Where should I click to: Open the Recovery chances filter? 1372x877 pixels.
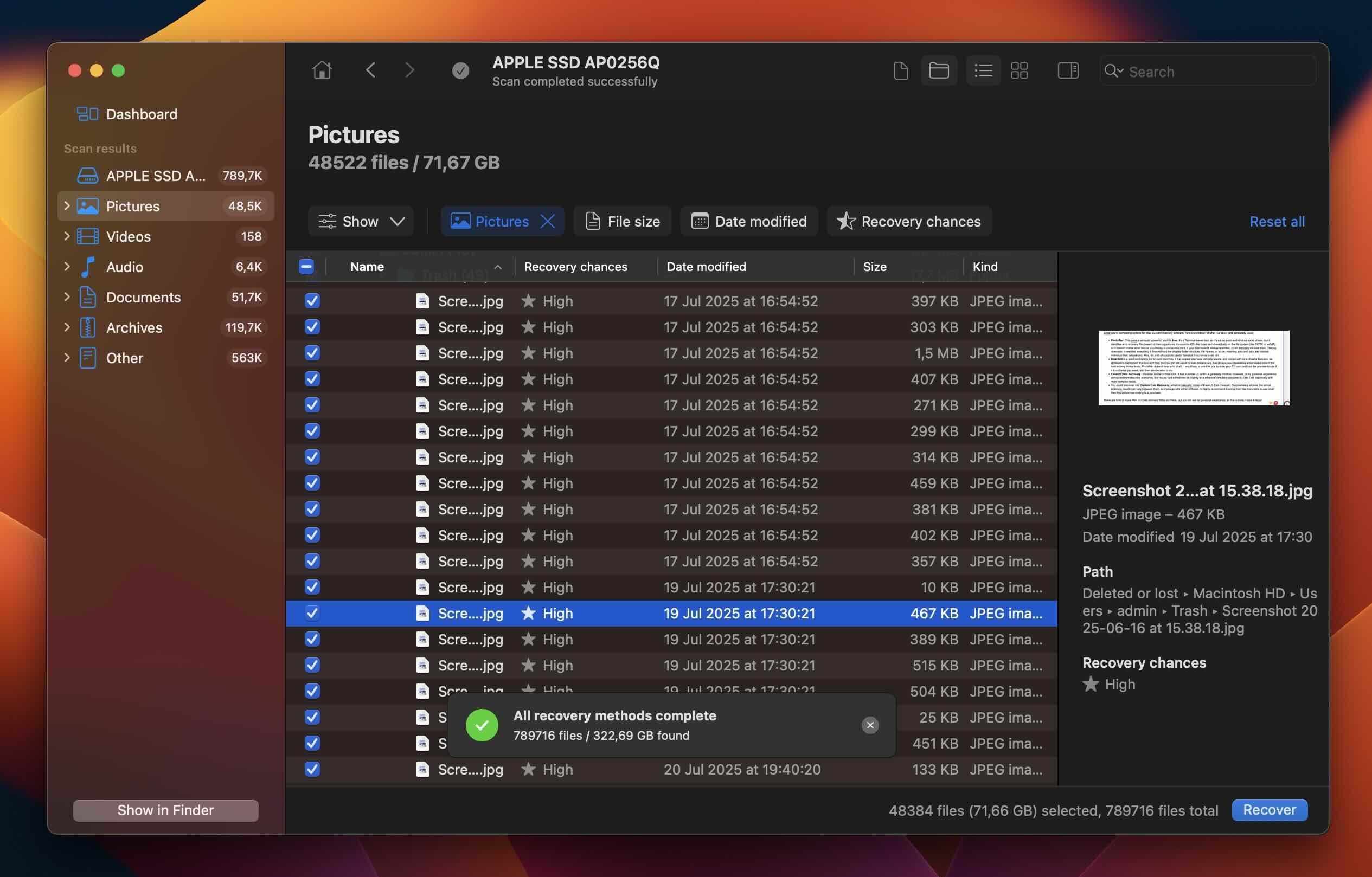pyautogui.click(x=909, y=221)
